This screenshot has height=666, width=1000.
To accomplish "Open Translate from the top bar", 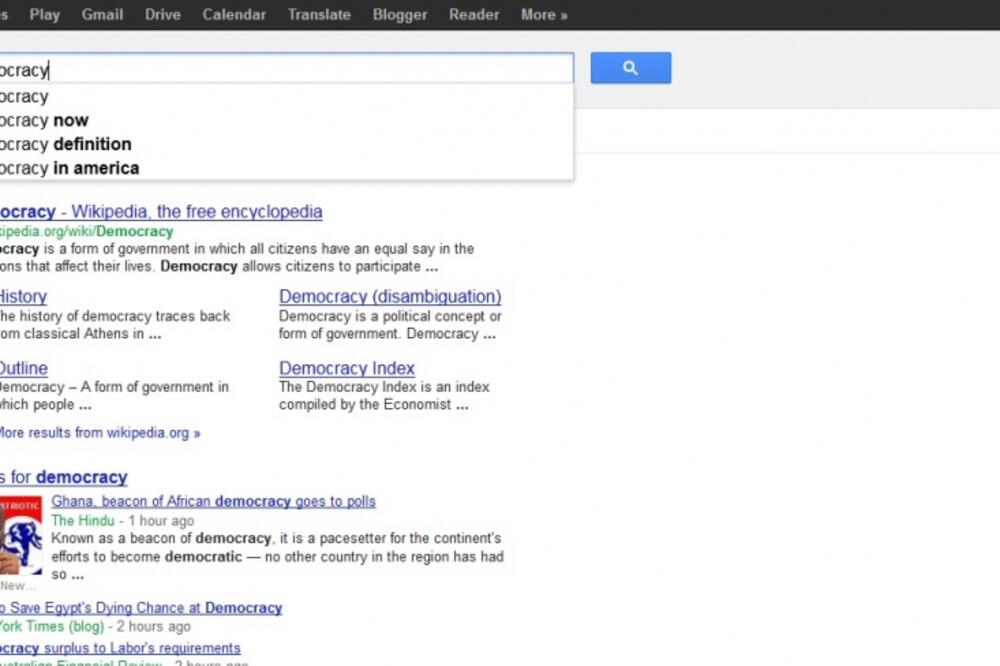I will point(319,14).
